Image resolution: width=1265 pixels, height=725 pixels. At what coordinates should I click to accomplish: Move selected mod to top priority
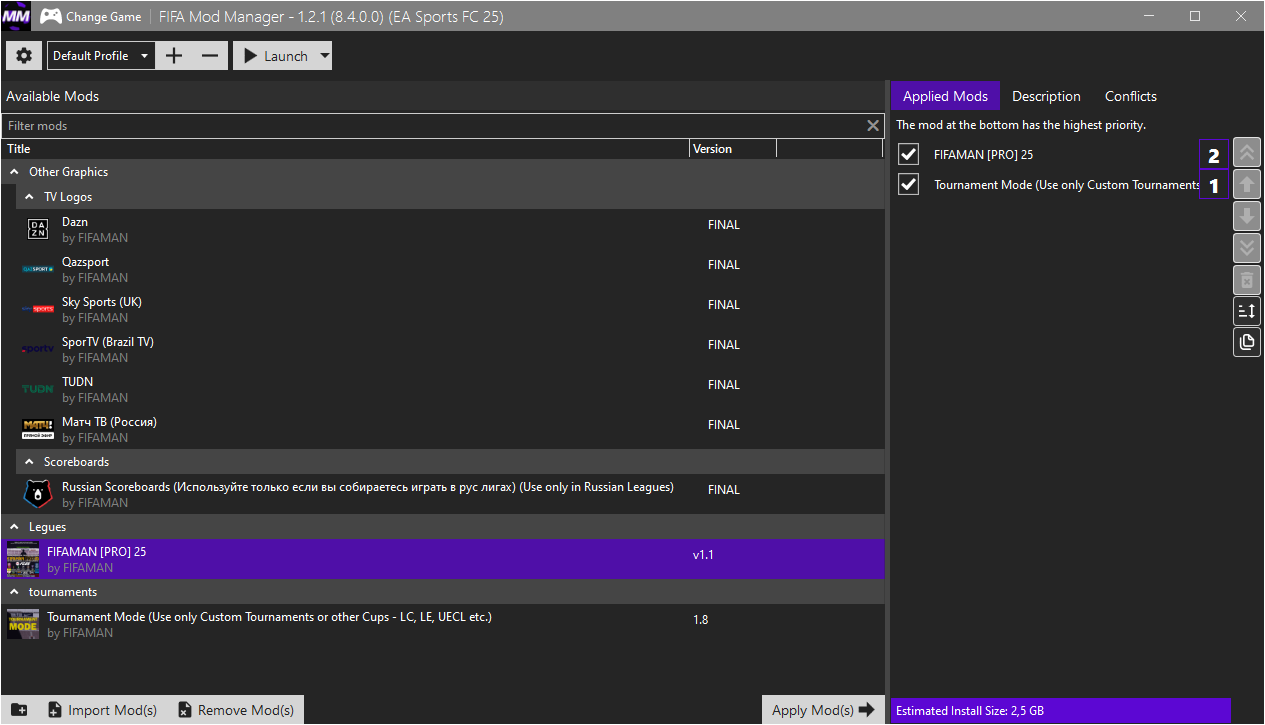tap(1247, 152)
